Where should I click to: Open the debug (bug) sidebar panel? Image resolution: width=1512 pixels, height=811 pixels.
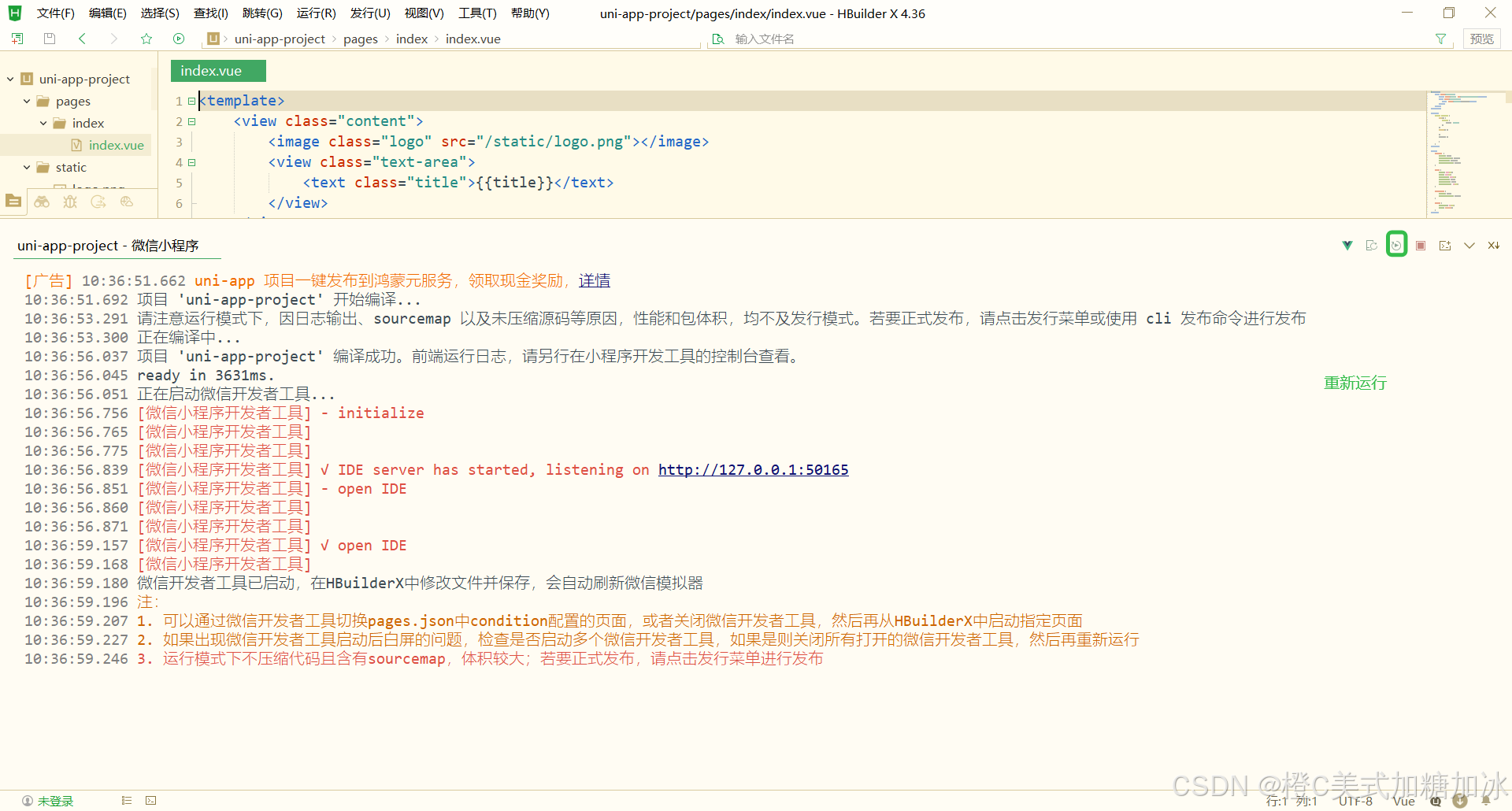click(x=70, y=202)
